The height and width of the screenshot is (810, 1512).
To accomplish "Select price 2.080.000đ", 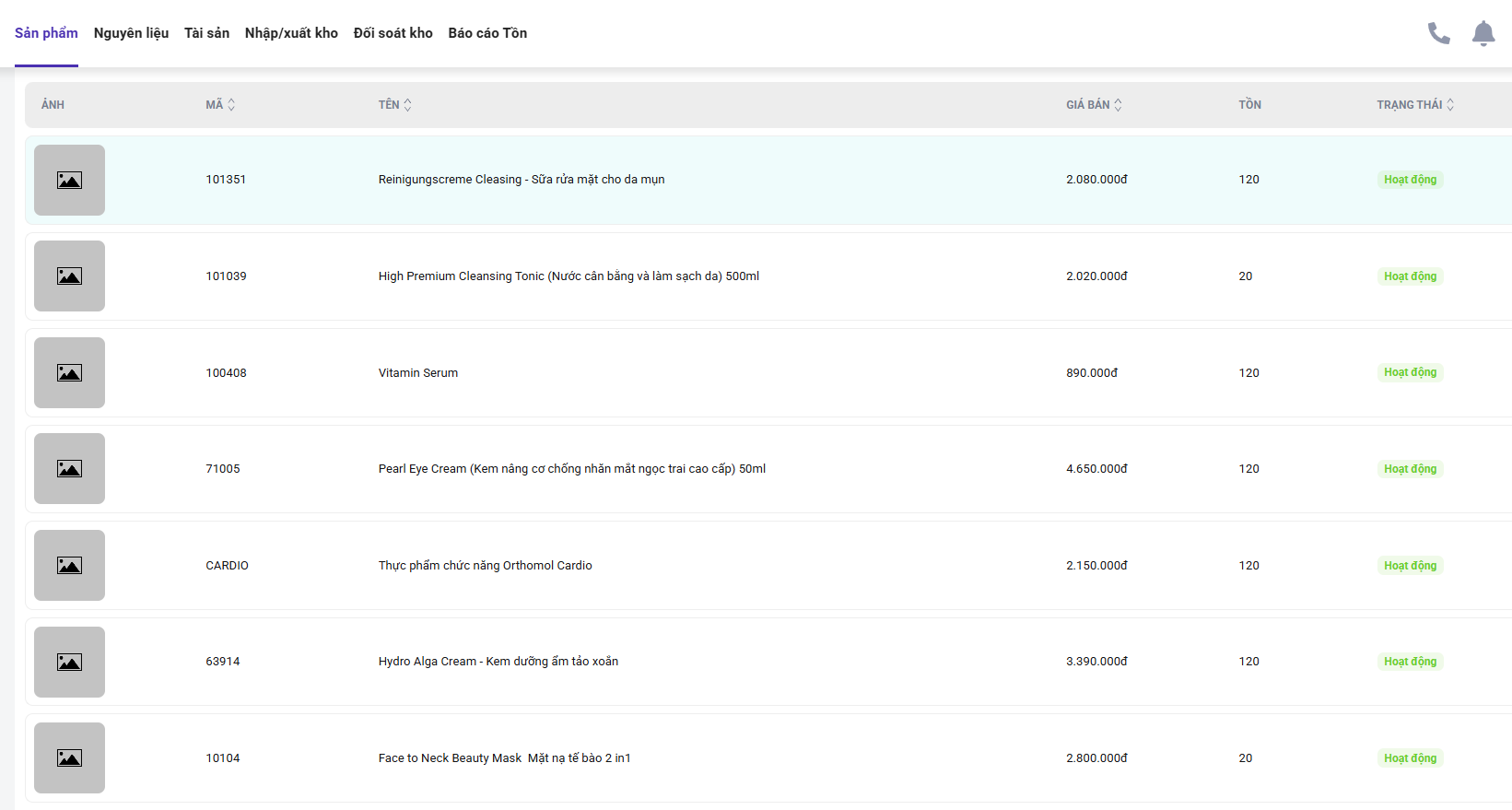I will click(x=1096, y=180).
